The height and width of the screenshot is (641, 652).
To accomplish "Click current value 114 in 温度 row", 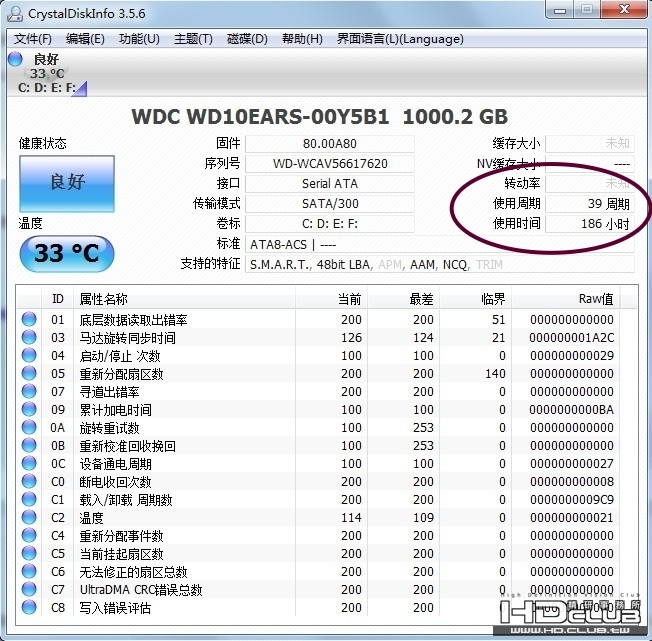I will pos(351,518).
